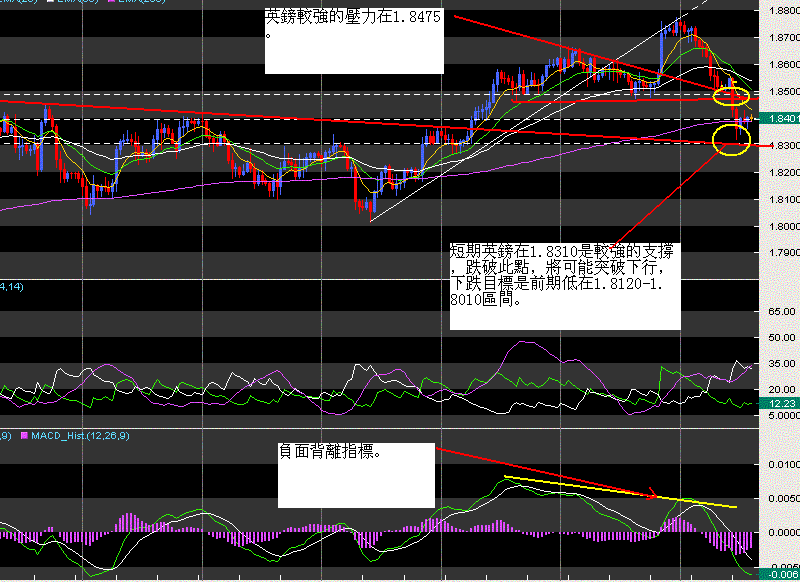Viewport: 800px width, 582px height.
Task: Click the 1.8600 price axis label
Action: [784, 65]
